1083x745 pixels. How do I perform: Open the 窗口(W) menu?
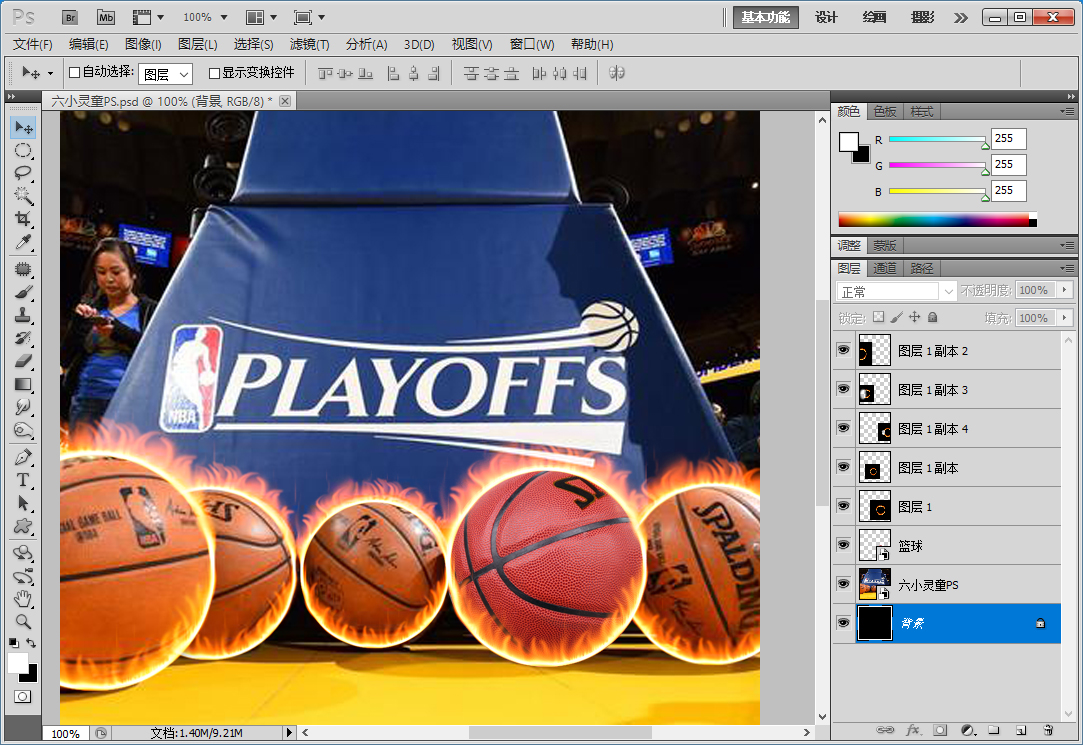532,44
